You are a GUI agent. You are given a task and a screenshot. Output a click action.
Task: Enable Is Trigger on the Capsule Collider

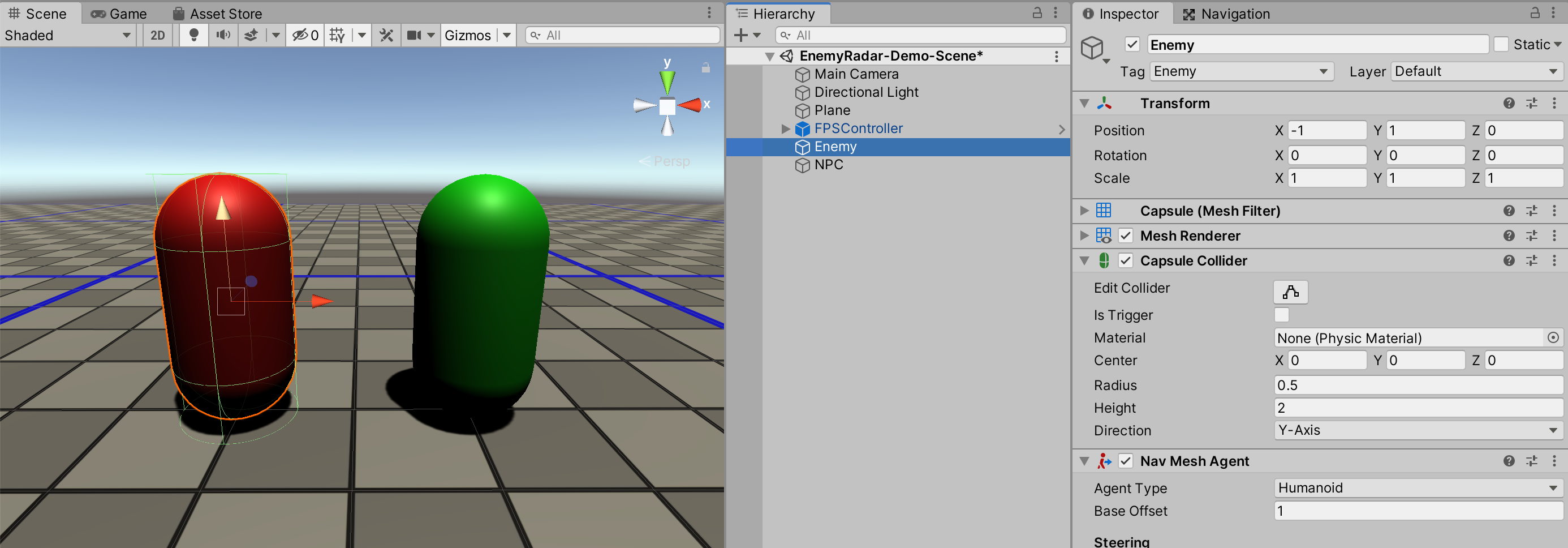click(x=1281, y=315)
